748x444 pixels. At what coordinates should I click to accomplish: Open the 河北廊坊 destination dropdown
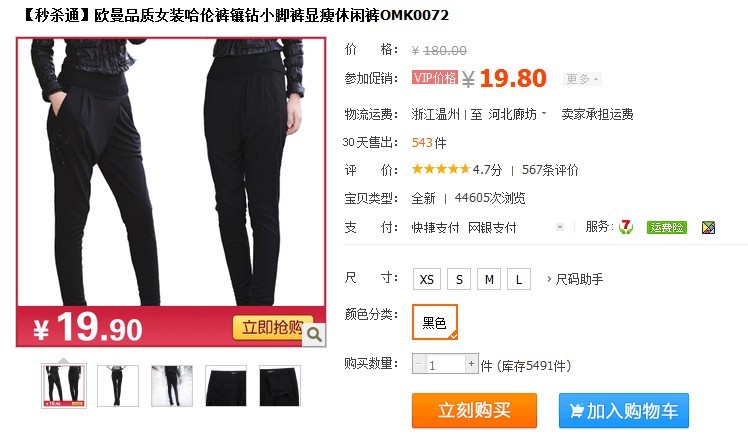tap(517, 114)
